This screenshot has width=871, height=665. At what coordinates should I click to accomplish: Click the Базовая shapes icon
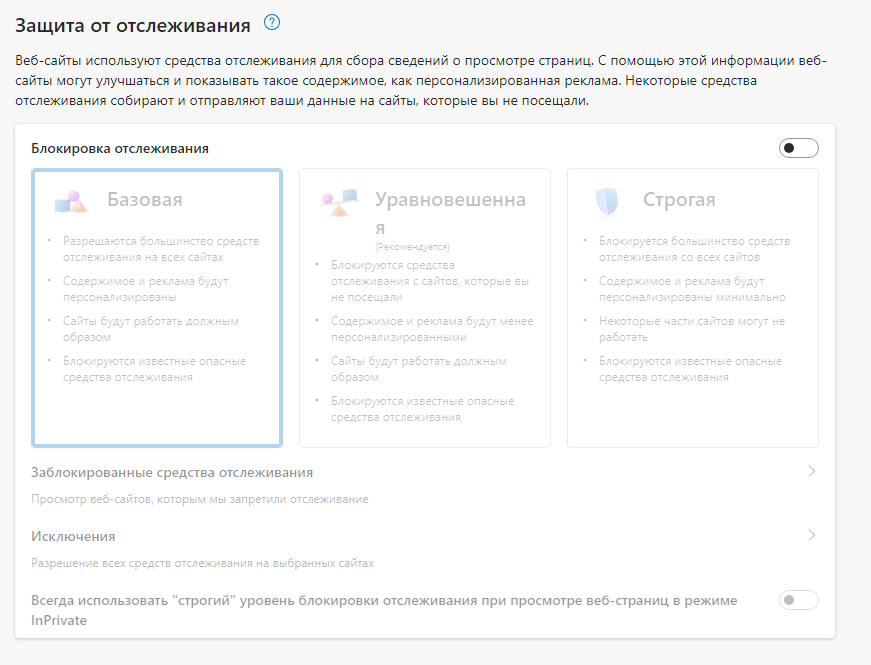coord(70,200)
